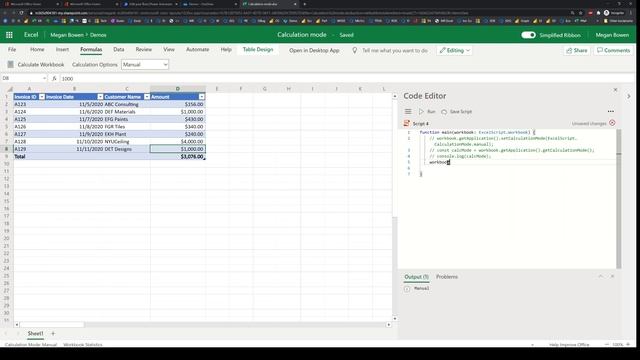Open Code Editor more options ellipsis

pos(611,111)
